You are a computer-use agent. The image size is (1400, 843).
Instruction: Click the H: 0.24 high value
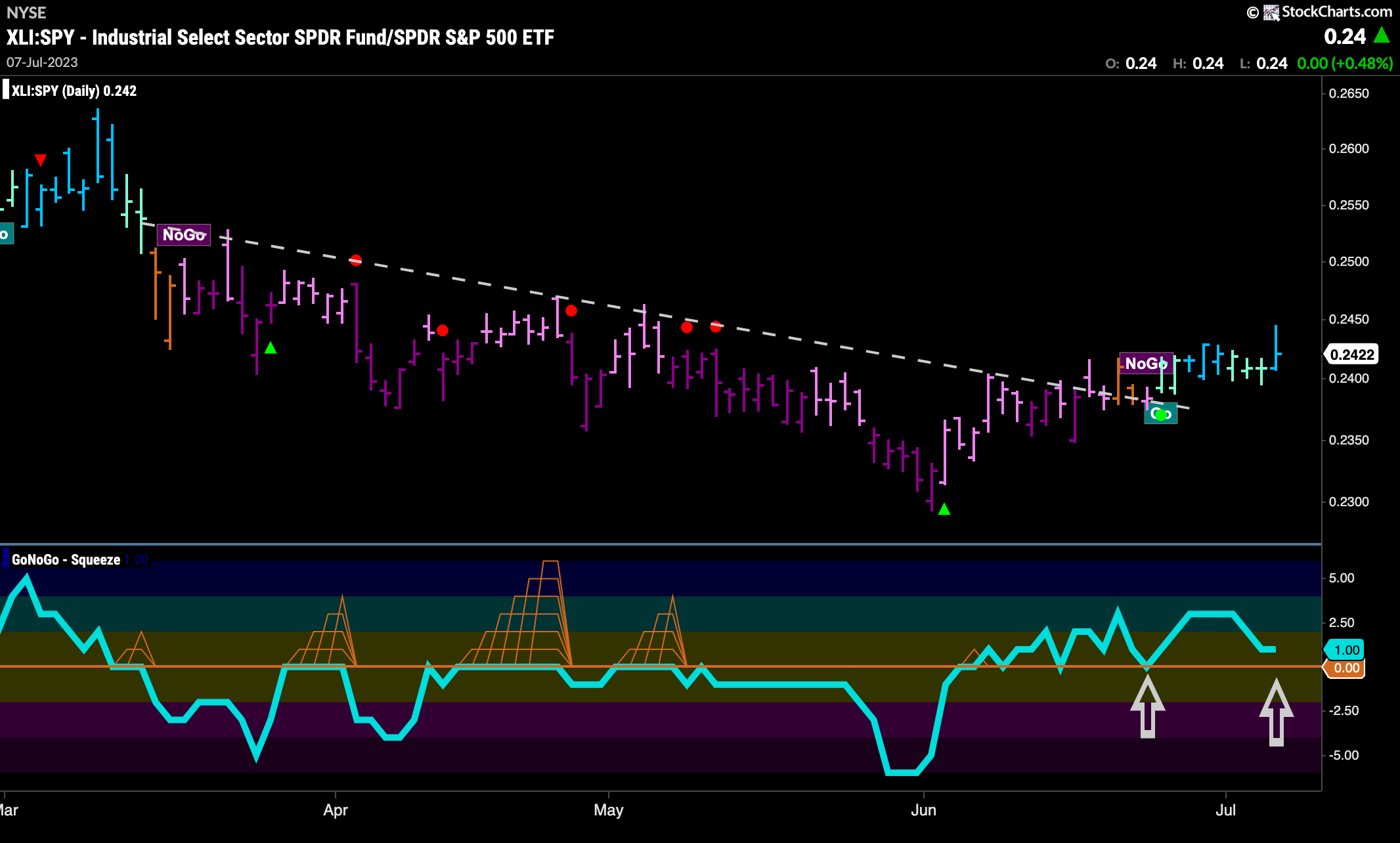click(1198, 64)
